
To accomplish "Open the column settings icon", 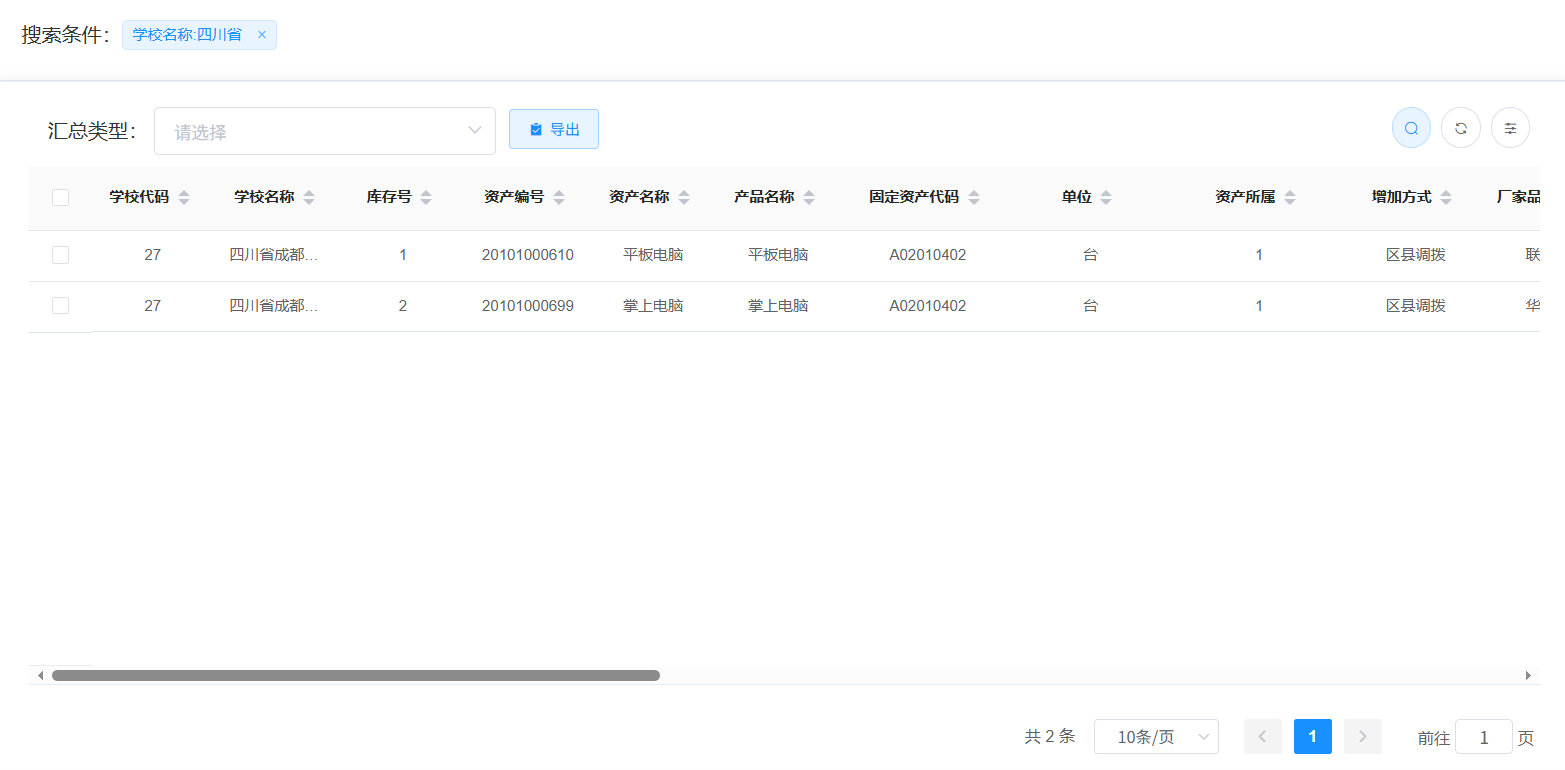I will (1510, 128).
